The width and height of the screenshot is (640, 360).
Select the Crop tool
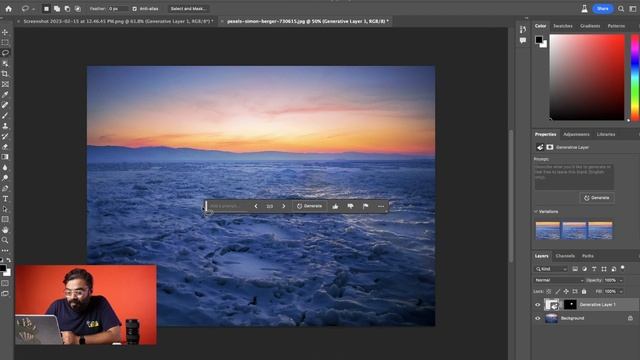pyautogui.click(x=5, y=73)
